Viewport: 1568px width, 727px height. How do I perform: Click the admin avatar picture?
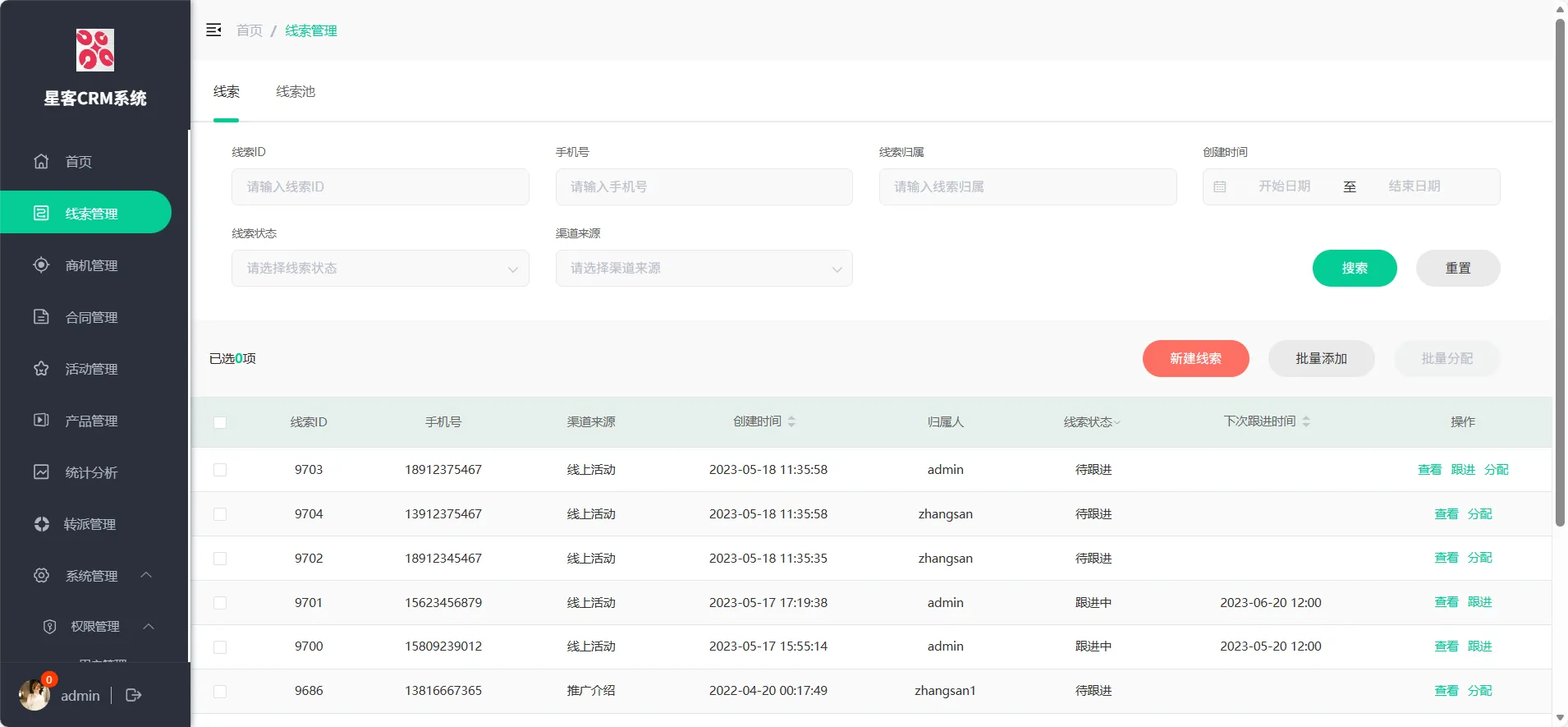34,695
